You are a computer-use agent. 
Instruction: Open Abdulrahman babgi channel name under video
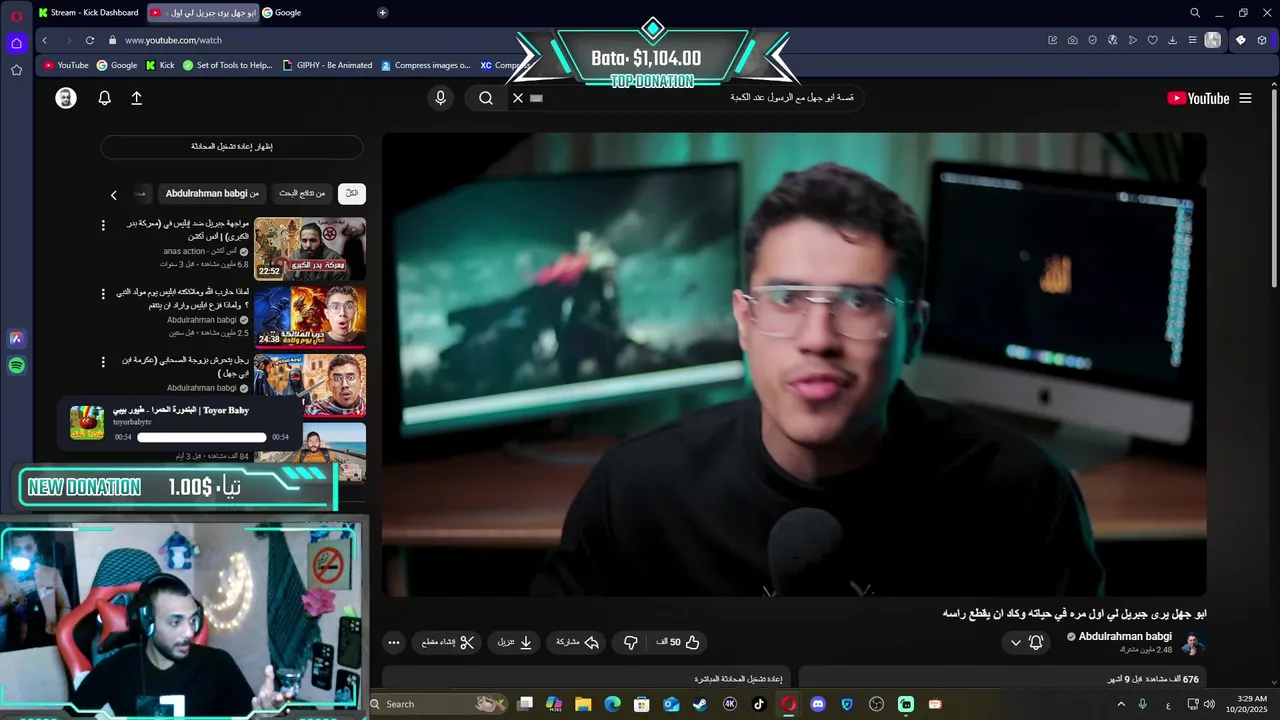1125,637
